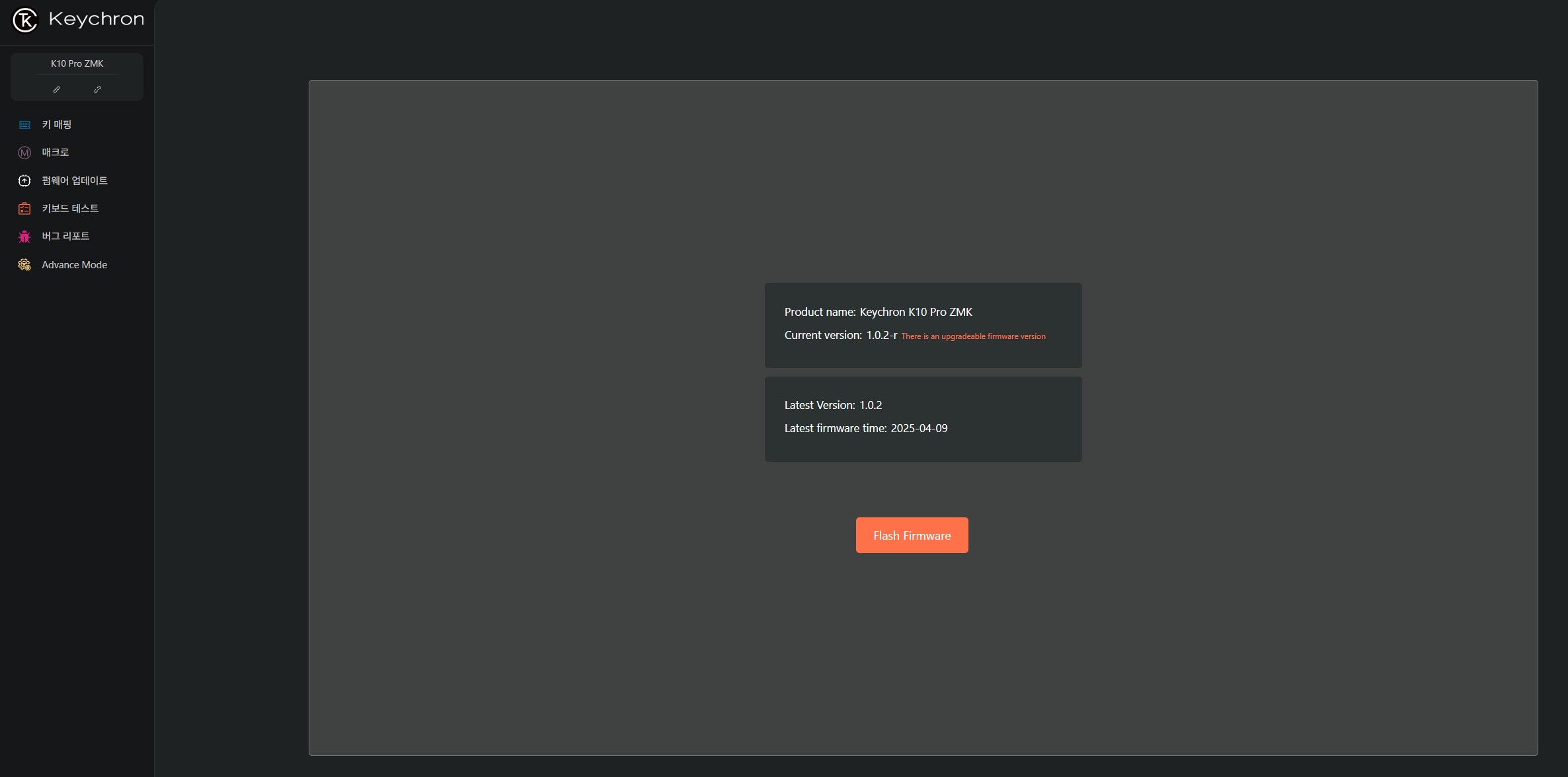Click 'Latest firmware time: 2025-04-09' text

pyautogui.click(x=865, y=428)
